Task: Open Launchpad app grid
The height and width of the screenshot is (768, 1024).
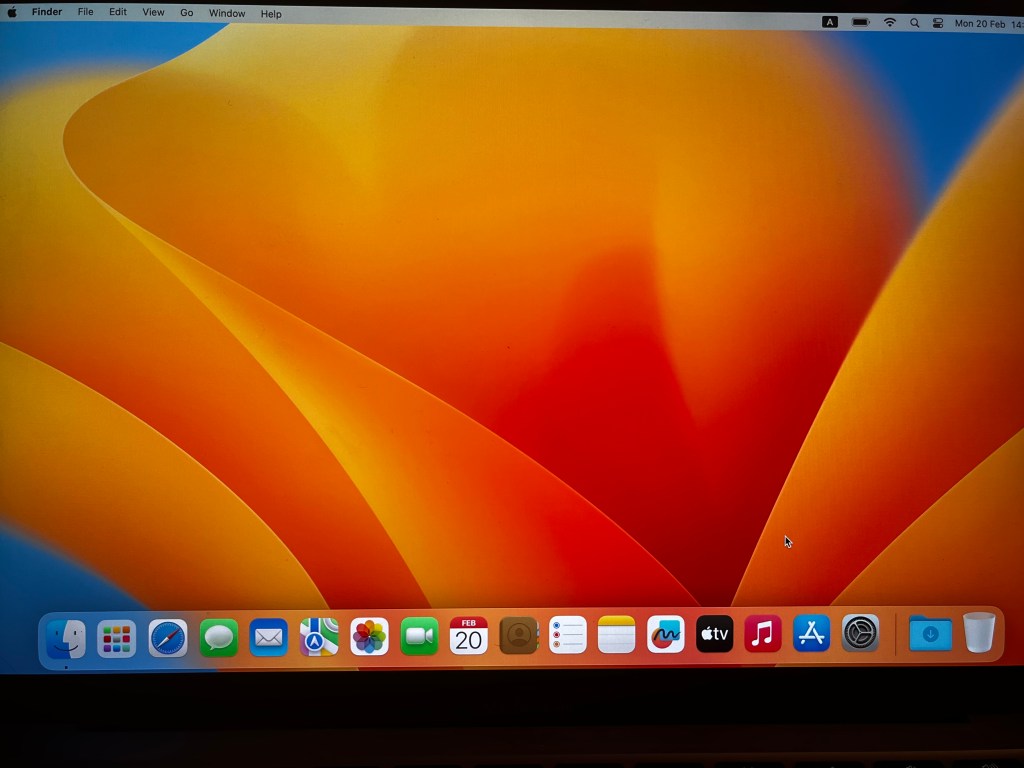Action: [x=117, y=638]
